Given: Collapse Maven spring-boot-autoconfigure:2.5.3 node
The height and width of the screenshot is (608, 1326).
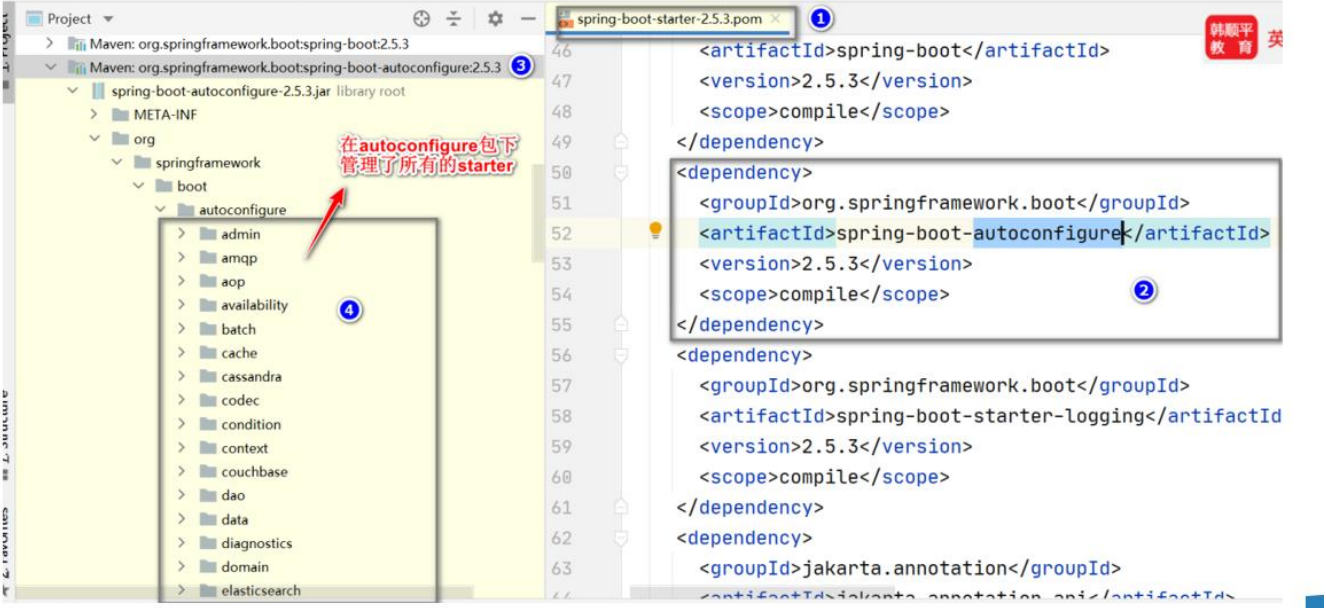Looking at the screenshot, I should pos(50,67).
